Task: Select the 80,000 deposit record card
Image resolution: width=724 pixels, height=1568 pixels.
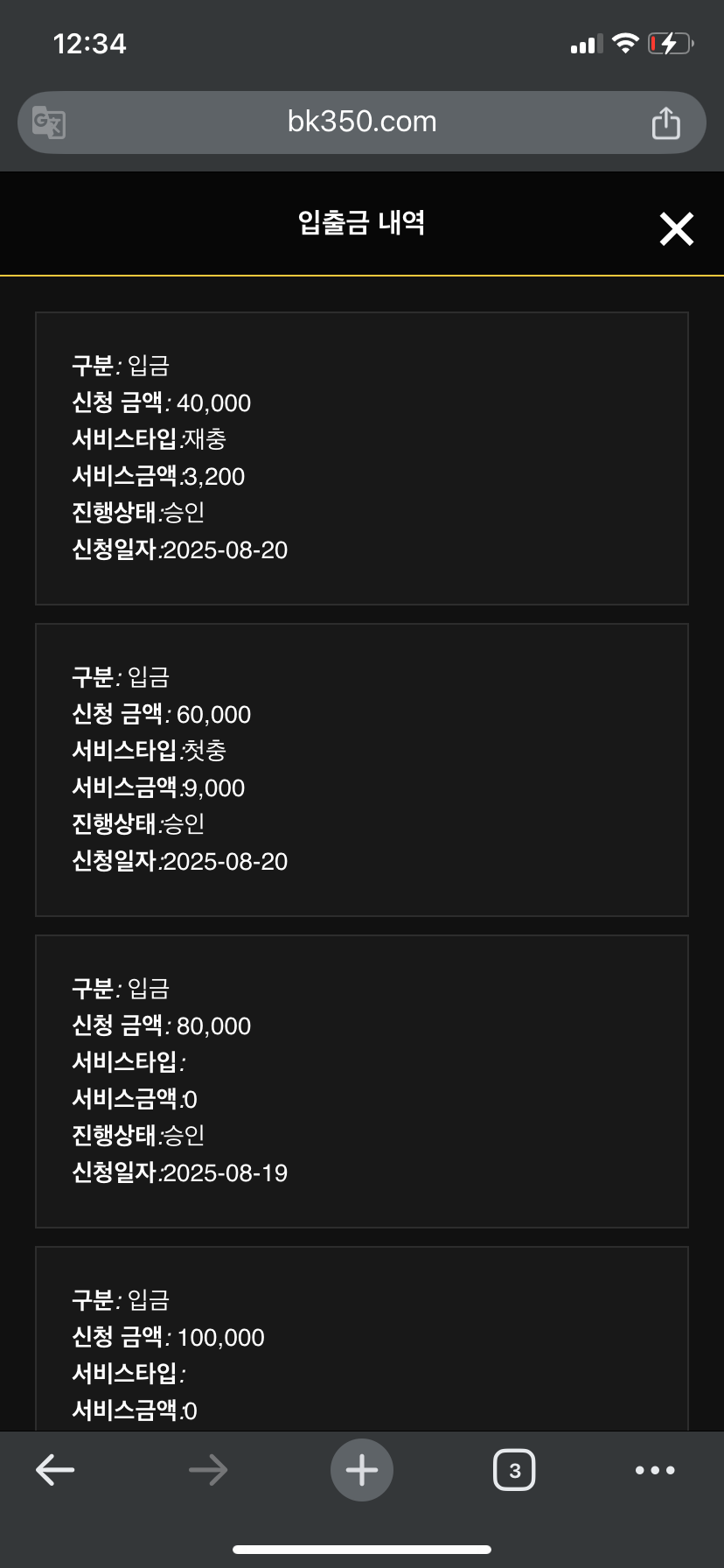Action: 362,1081
